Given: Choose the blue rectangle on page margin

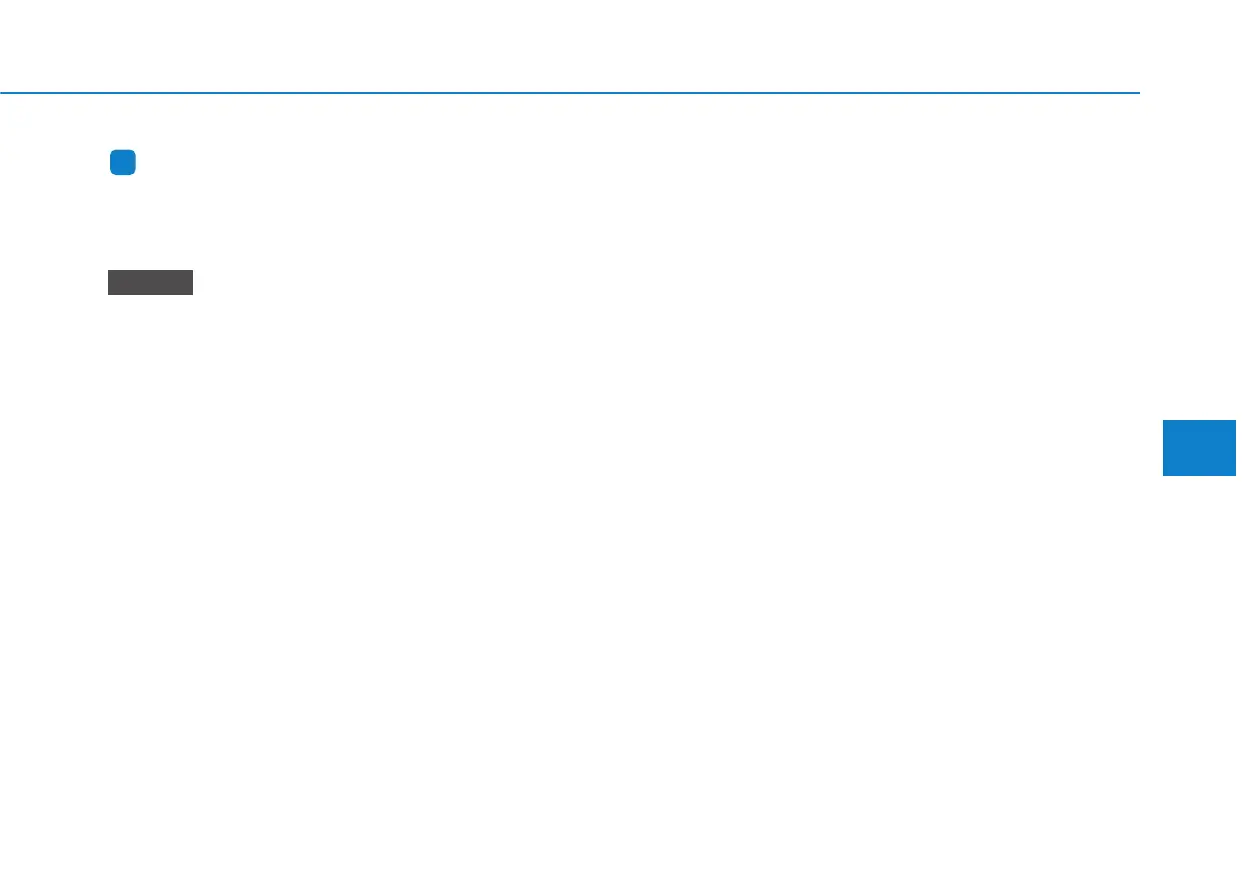Looking at the screenshot, I should [x=1200, y=449].
